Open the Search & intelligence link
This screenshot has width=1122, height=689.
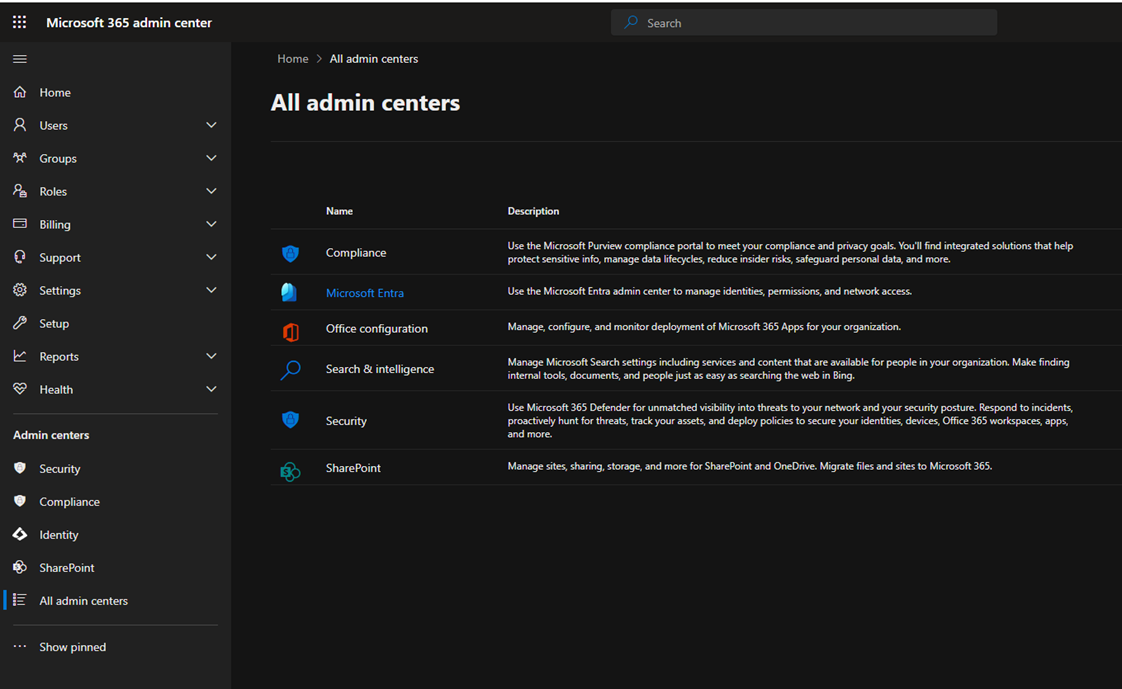[380, 368]
